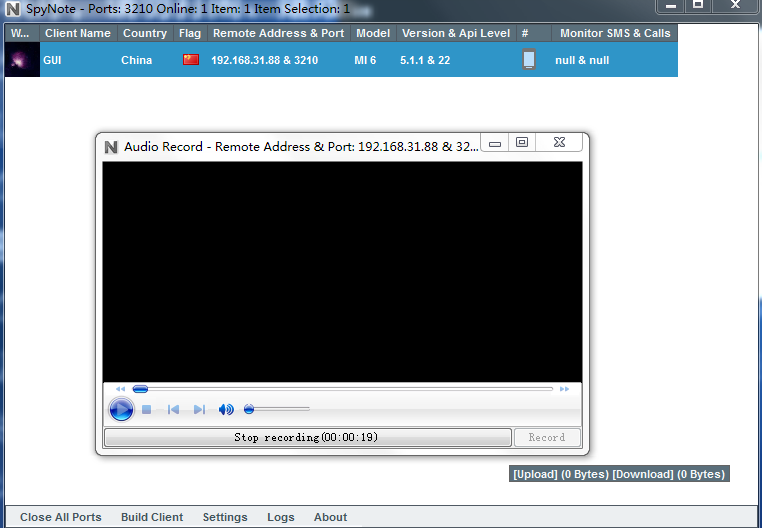
Task: Mute the player volume speaker icon
Action: [226, 409]
